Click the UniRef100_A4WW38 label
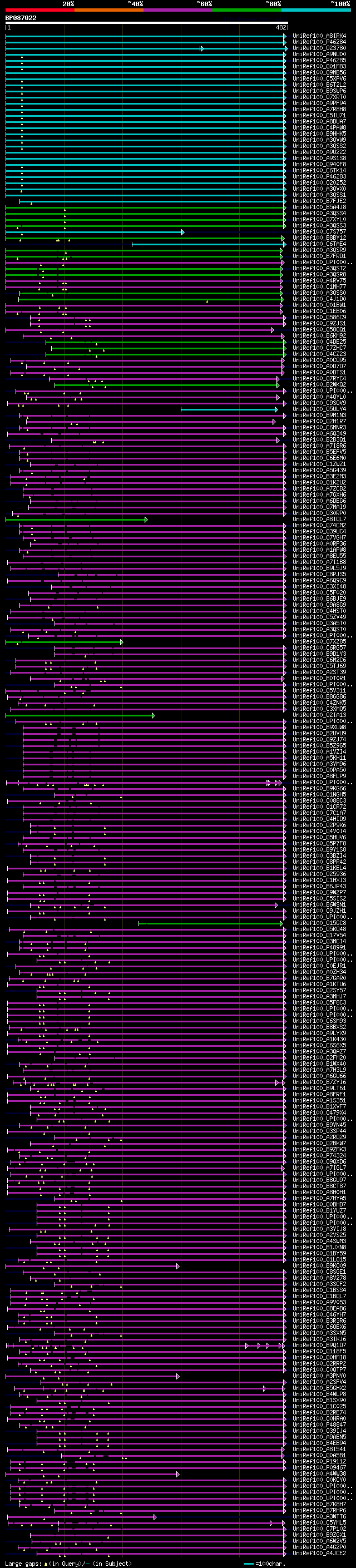Image resolution: width=356 pixels, height=1568 pixels. click(319, 1473)
